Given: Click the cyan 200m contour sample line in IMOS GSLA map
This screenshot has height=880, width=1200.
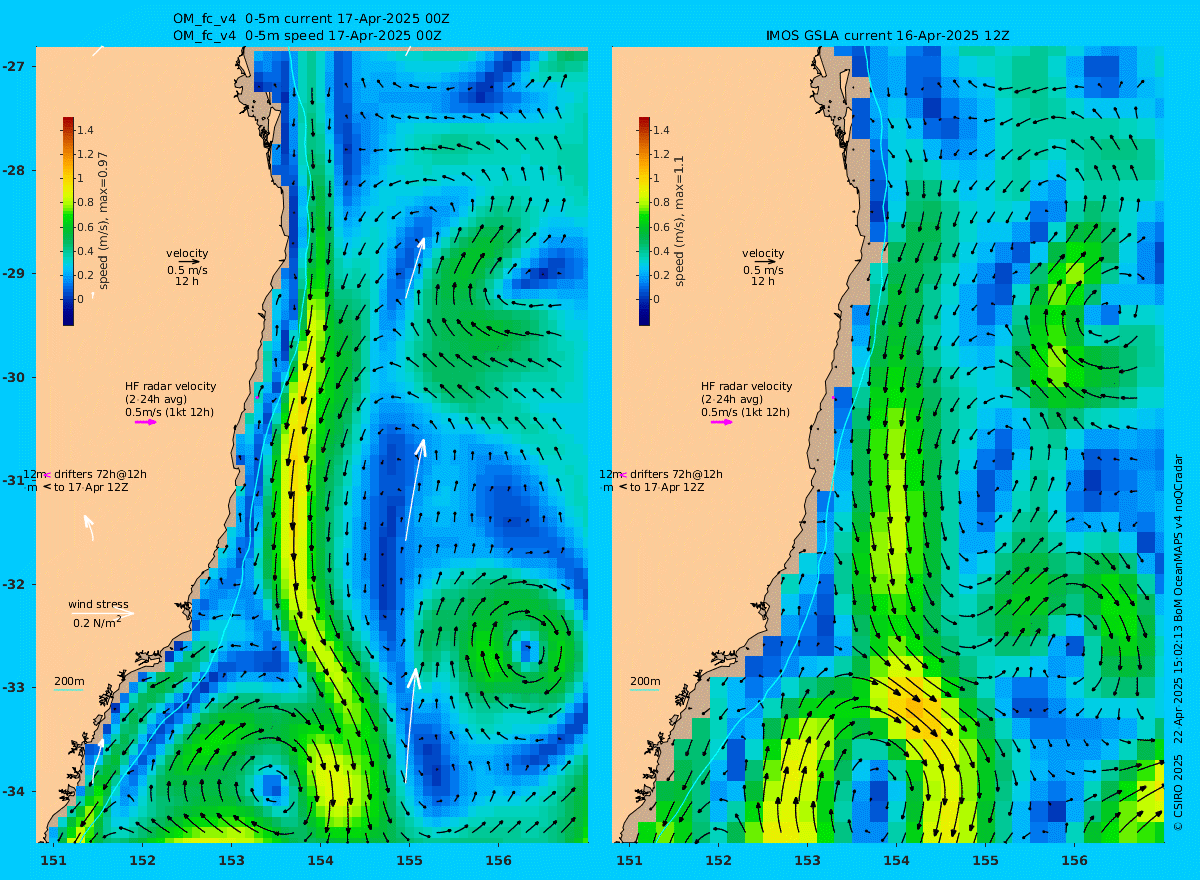Looking at the screenshot, I should coord(644,690).
